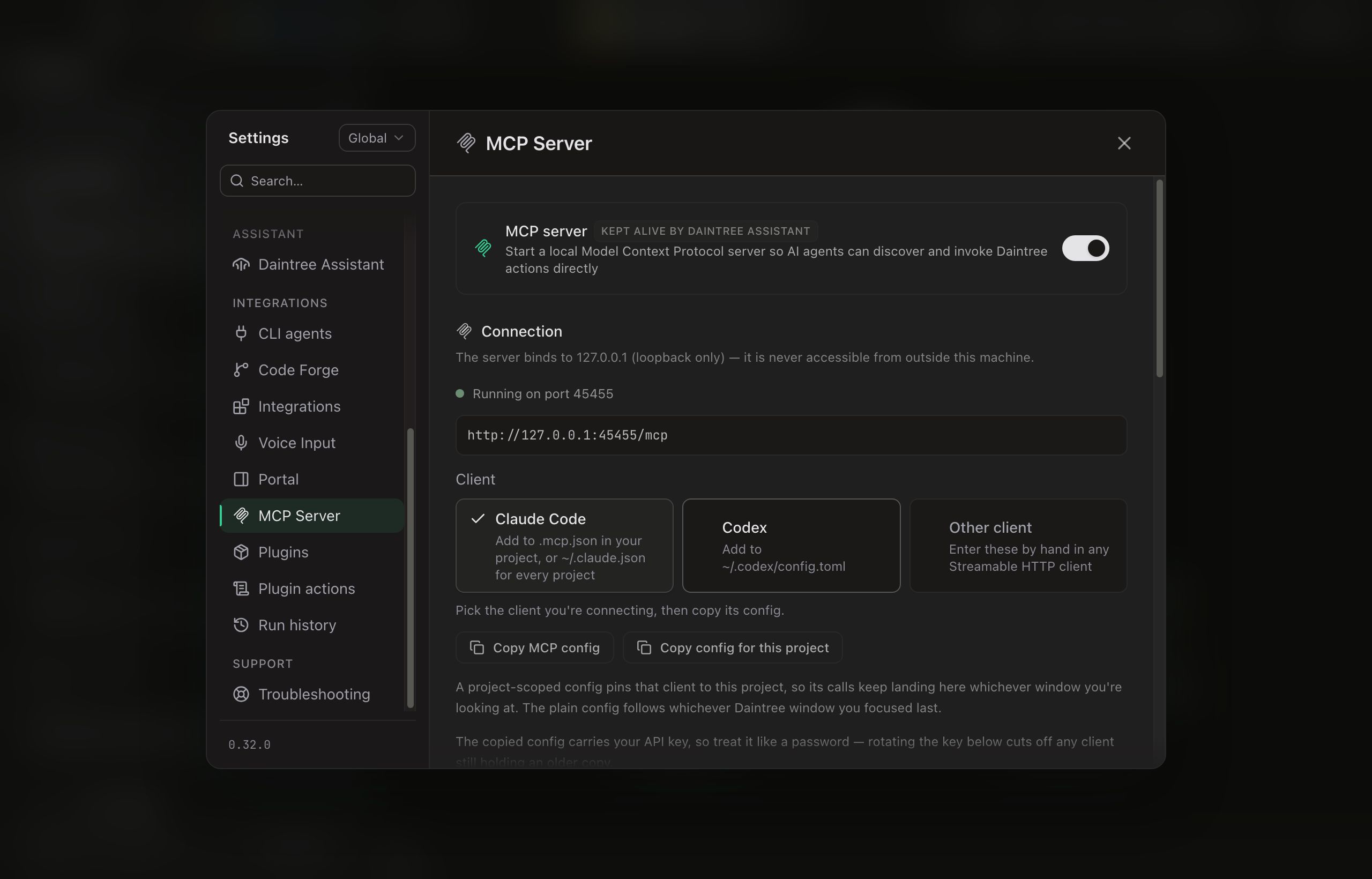Select the Claude Code client option
The image size is (1372, 879).
[x=564, y=546]
